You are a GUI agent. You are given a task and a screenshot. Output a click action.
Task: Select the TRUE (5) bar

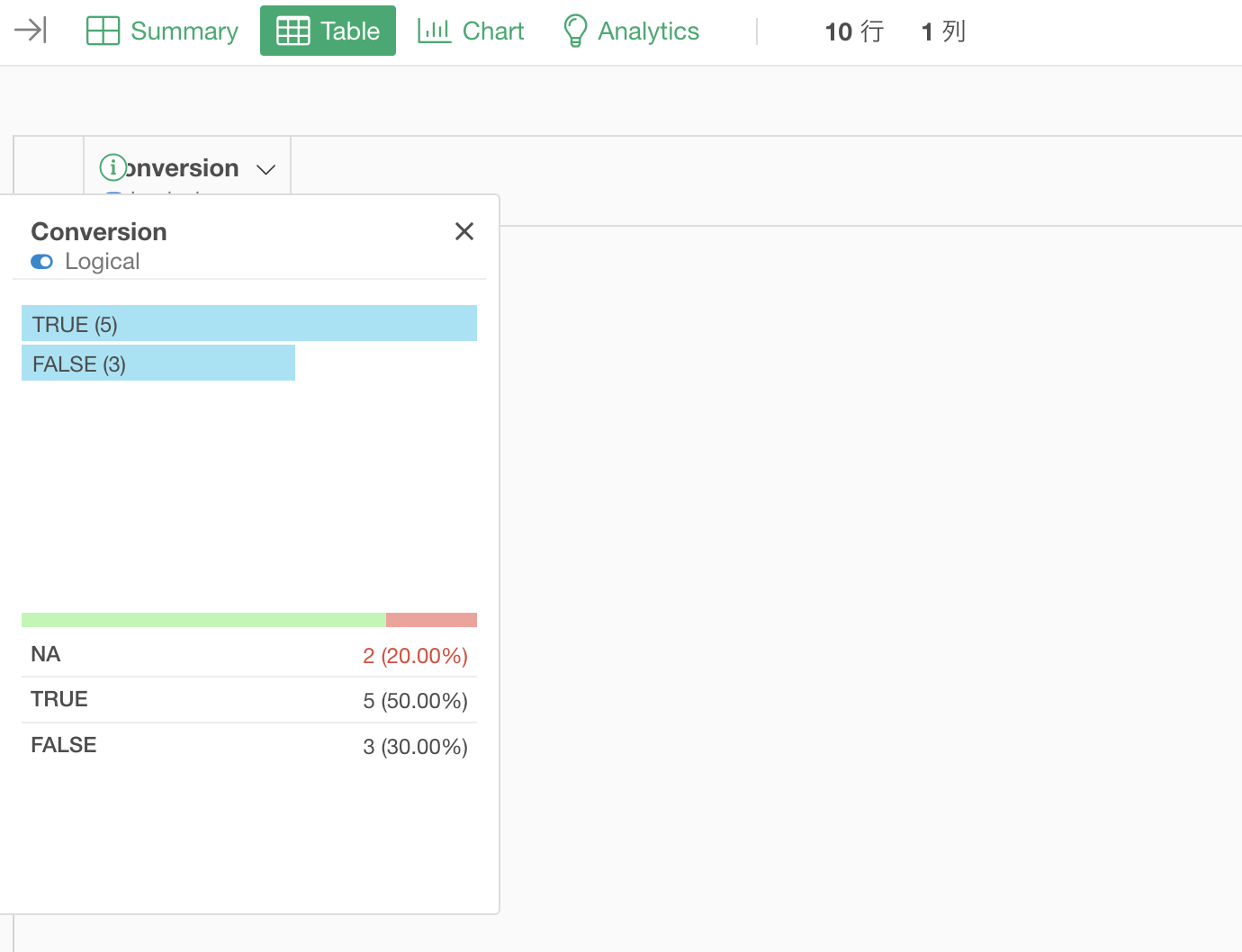click(248, 324)
